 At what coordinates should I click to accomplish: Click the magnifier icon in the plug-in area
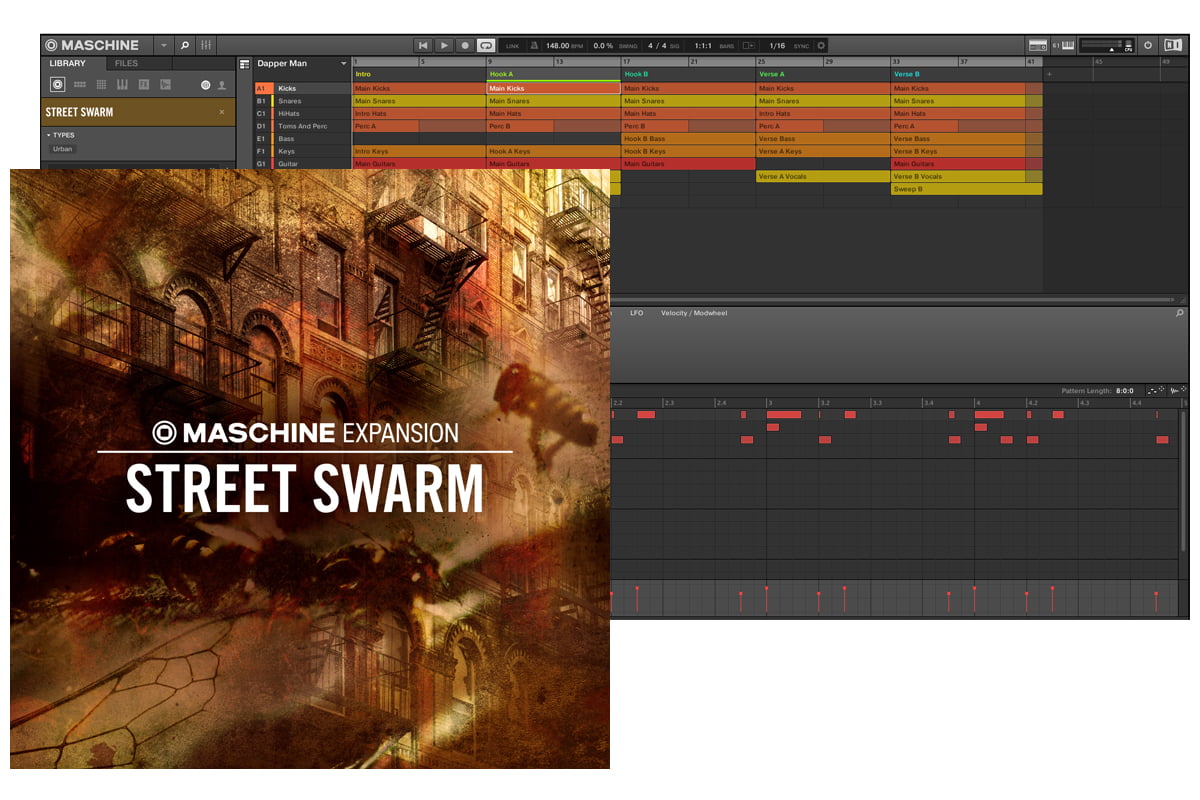coord(1179,313)
